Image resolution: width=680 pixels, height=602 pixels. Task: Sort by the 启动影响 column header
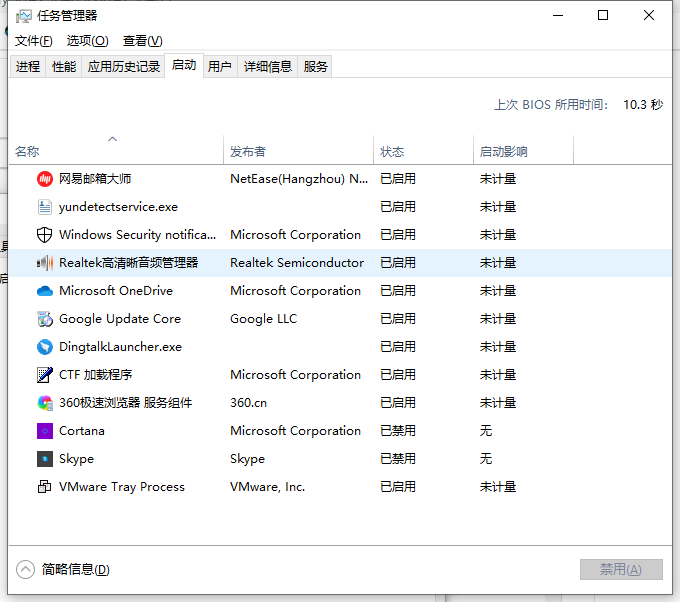point(503,152)
